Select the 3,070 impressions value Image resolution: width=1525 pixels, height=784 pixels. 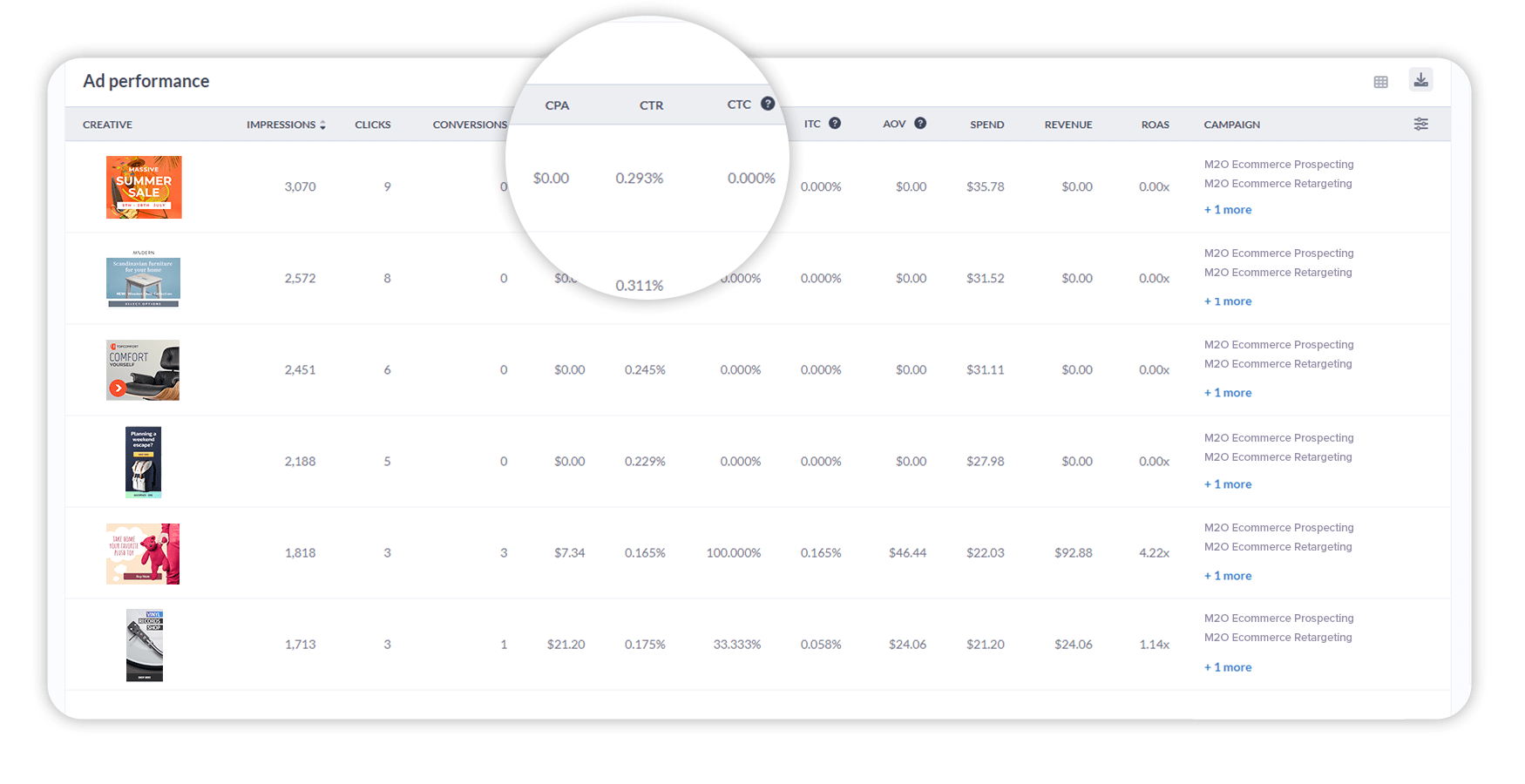[x=300, y=186]
